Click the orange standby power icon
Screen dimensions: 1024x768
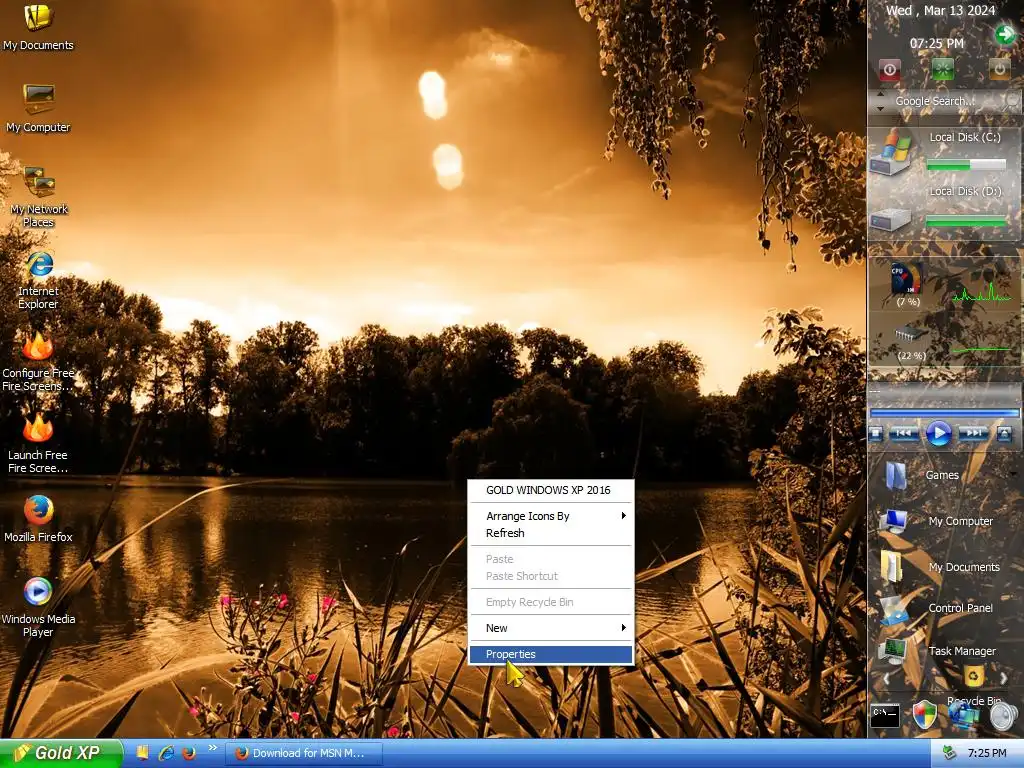[x=999, y=69]
